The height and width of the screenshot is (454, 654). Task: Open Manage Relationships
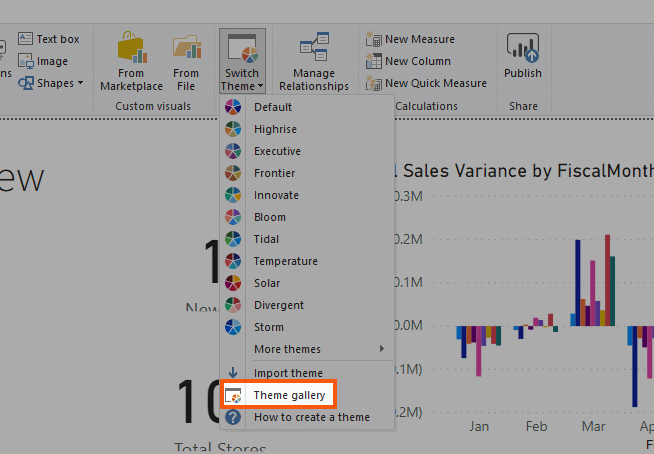point(314,62)
